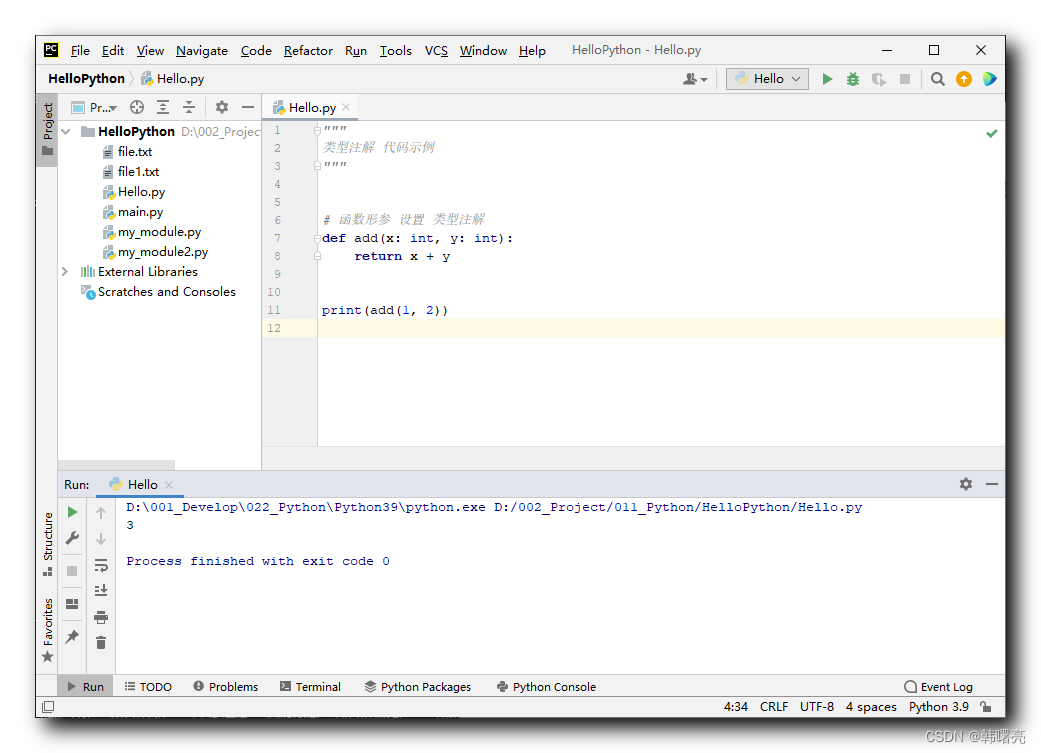The height and width of the screenshot is (753, 1041).
Task: Run the Hello configuration with green play button
Action: pyautogui.click(x=827, y=79)
